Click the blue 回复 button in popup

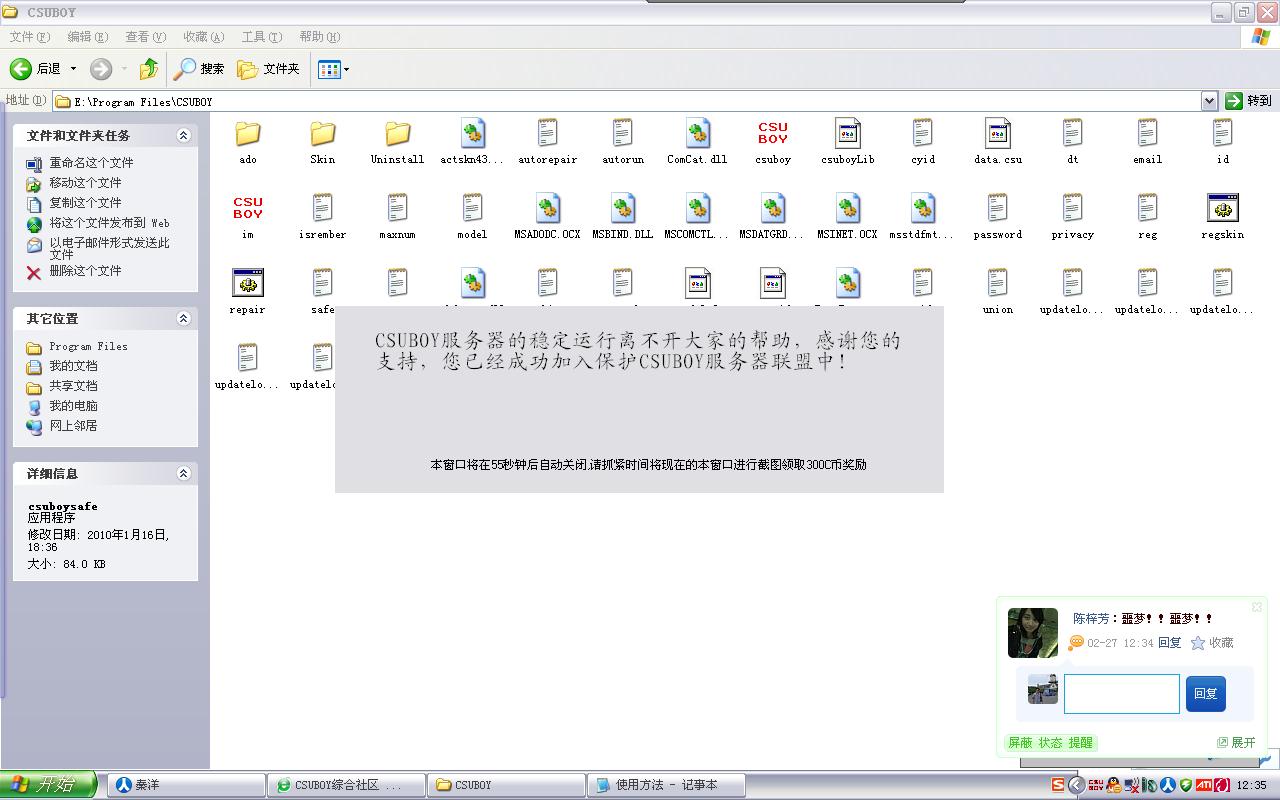tap(1205, 693)
